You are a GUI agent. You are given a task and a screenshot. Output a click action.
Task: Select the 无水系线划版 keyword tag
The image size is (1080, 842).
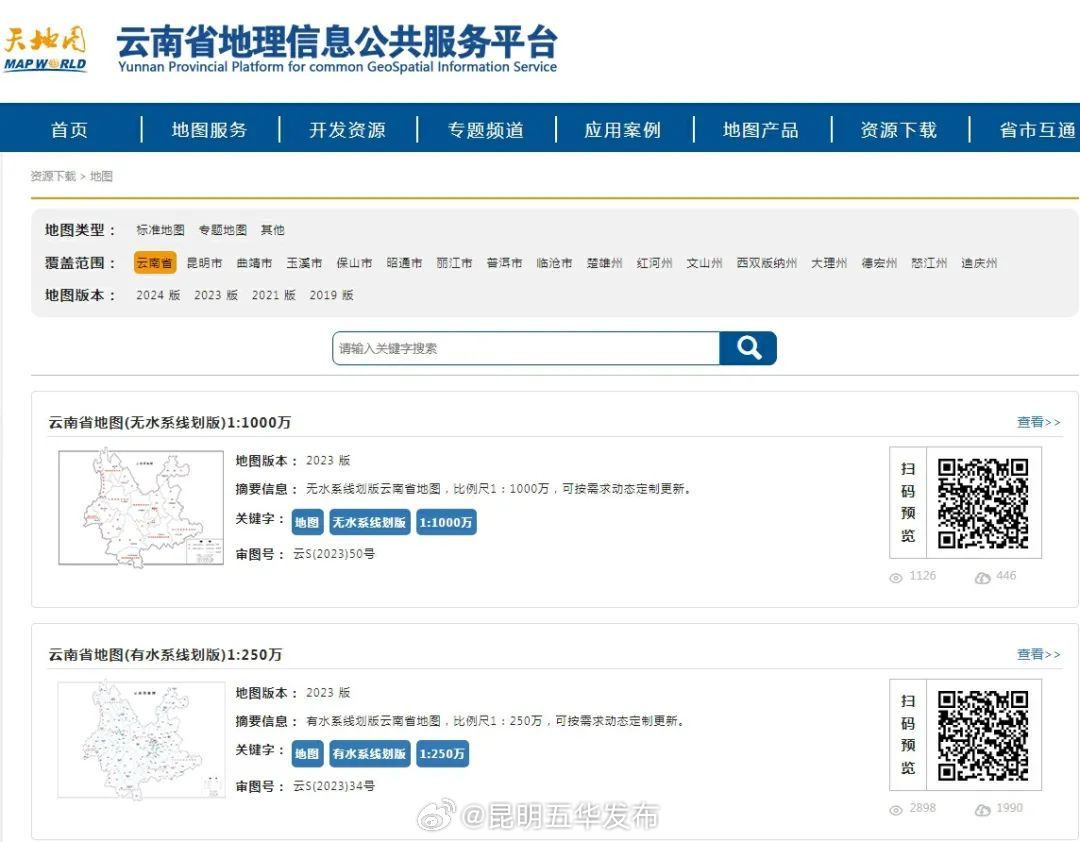click(369, 522)
